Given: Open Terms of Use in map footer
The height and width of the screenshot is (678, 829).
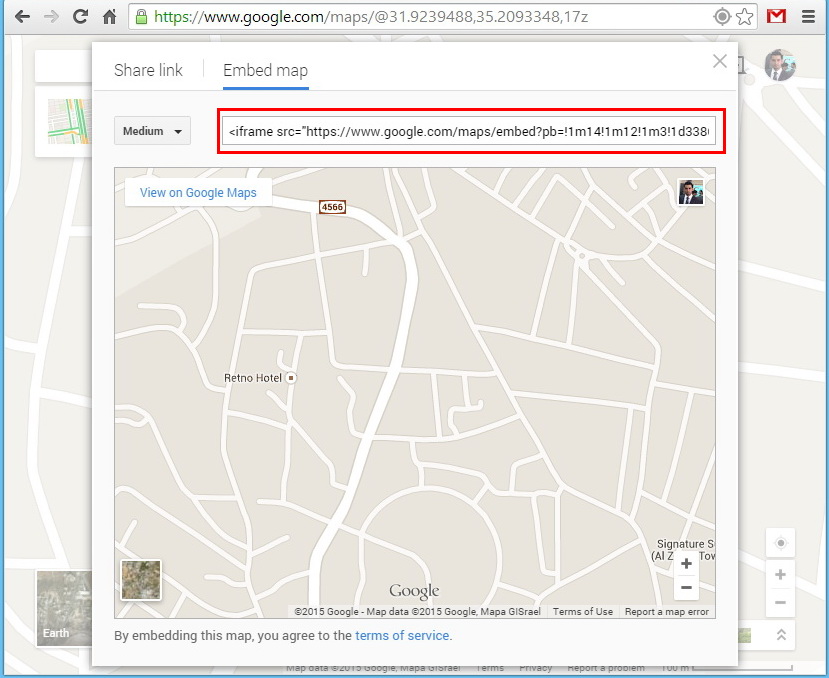Looking at the screenshot, I should [x=583, y=611].
